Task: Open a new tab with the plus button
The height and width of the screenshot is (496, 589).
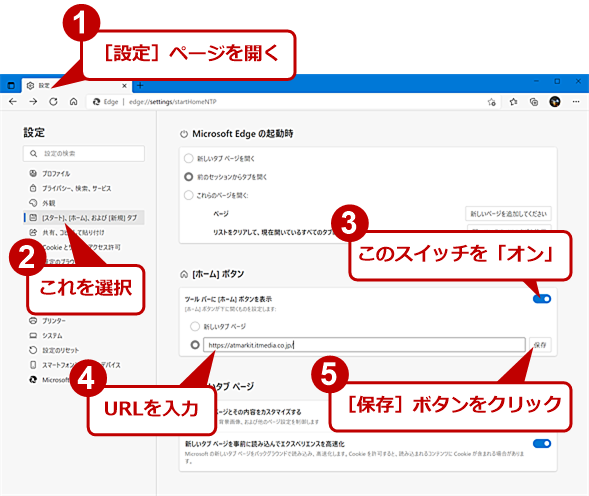Action: tap(140, 86)
